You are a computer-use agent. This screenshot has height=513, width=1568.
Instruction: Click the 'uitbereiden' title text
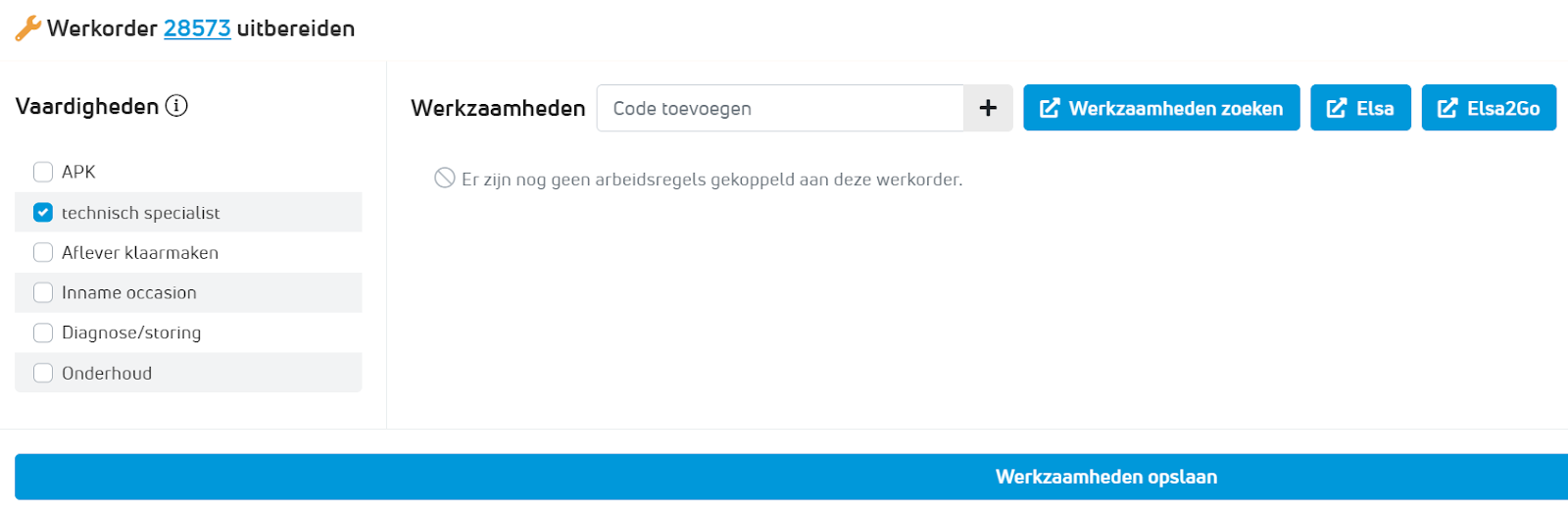(296, 28)
